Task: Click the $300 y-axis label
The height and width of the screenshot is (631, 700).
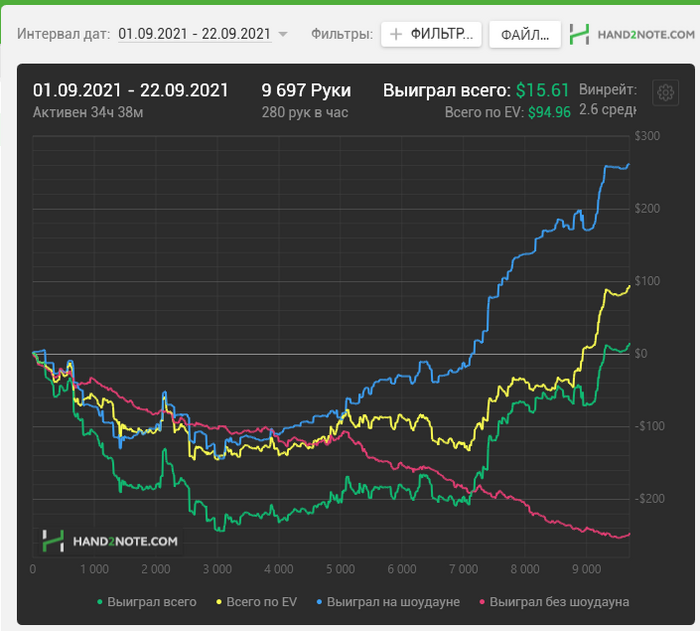Action: 647,136
